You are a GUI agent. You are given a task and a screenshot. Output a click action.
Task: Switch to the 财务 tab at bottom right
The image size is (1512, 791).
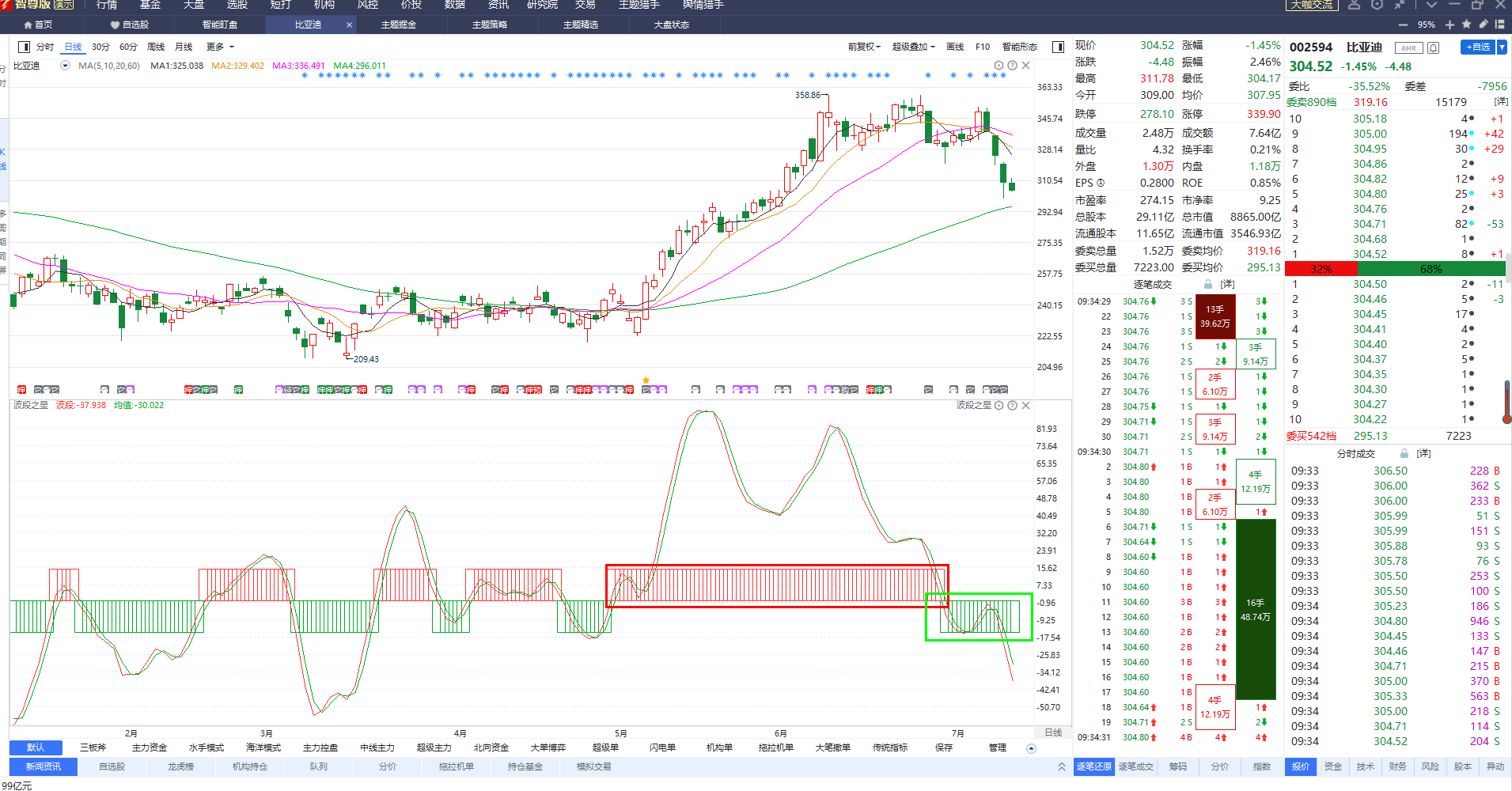point(1398,766)
